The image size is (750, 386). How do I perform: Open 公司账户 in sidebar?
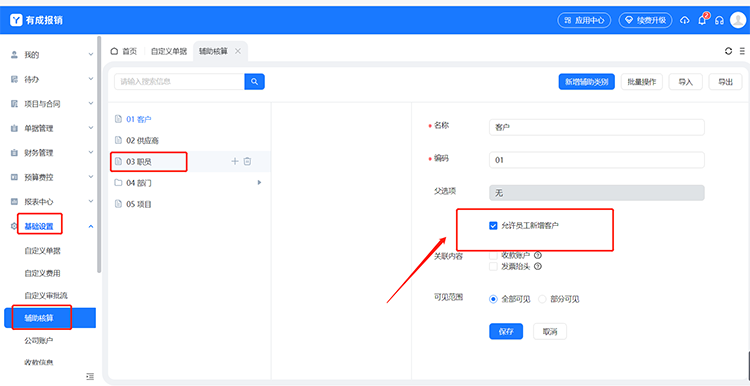[39, 341]
